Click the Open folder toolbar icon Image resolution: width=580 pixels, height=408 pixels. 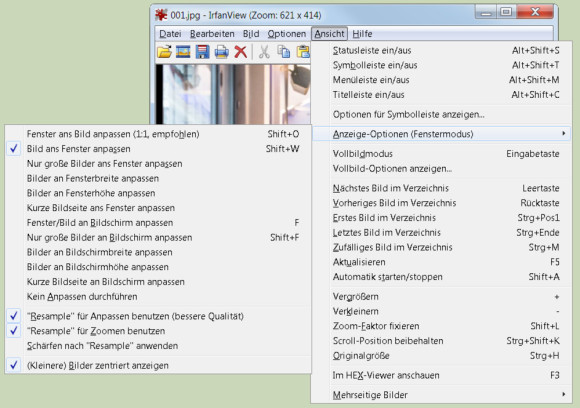165,52
